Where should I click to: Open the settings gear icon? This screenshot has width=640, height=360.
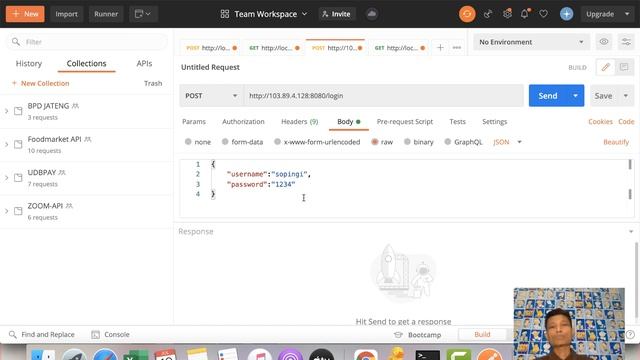[507, 13]
